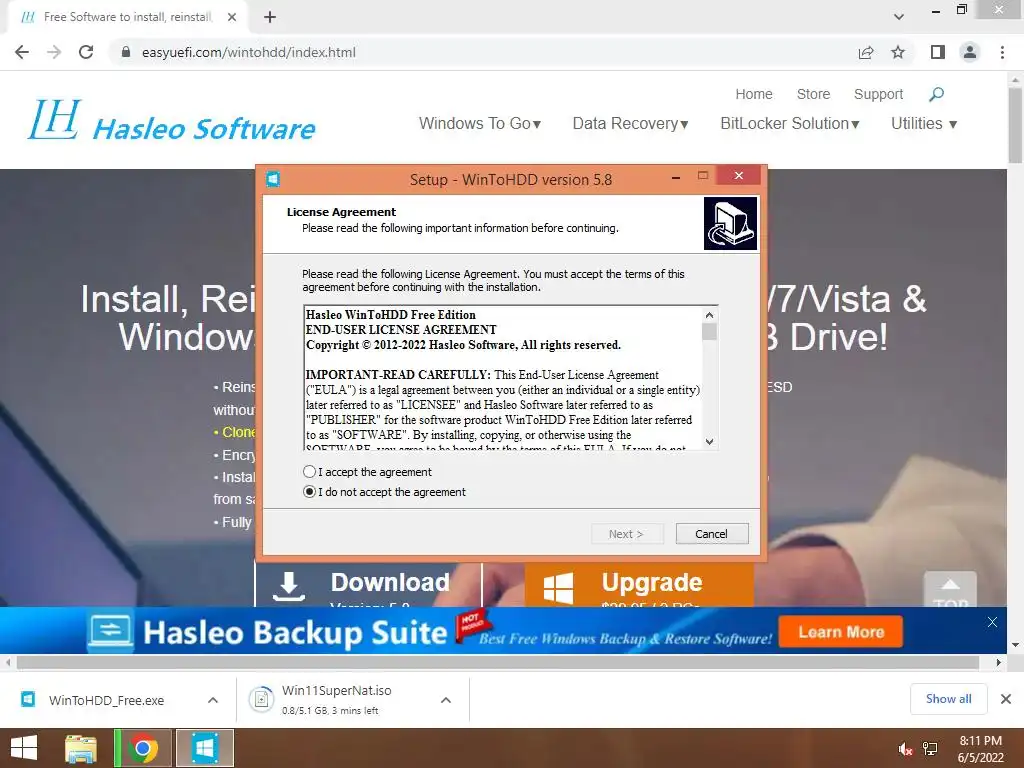Click the yellow Clone bullet link

click(x=236, y=432)
